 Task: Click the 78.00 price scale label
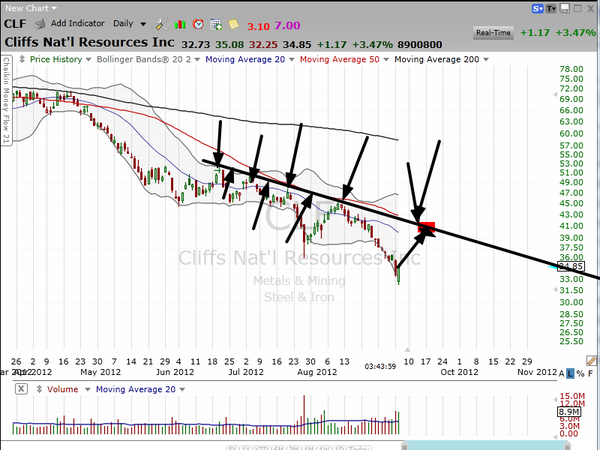pyautogui.click(x=571, y=69)
